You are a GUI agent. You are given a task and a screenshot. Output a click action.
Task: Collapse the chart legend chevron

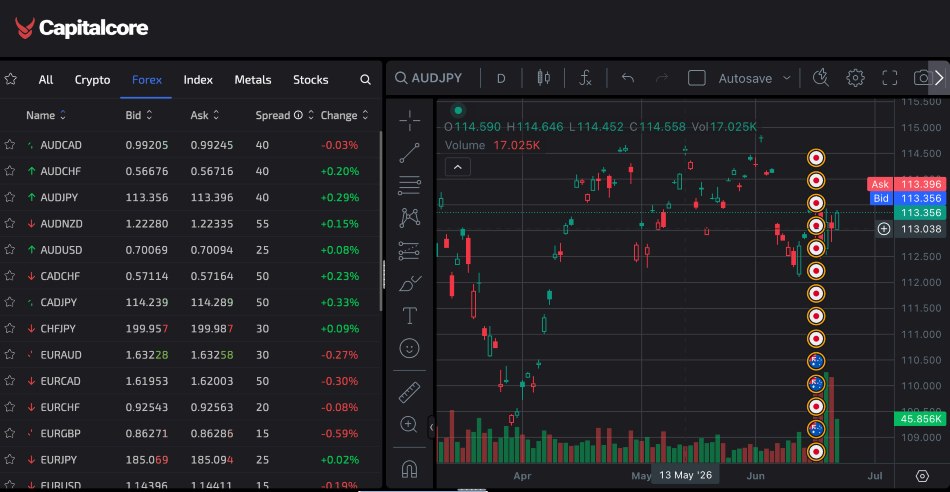click(x=457, y=167)
